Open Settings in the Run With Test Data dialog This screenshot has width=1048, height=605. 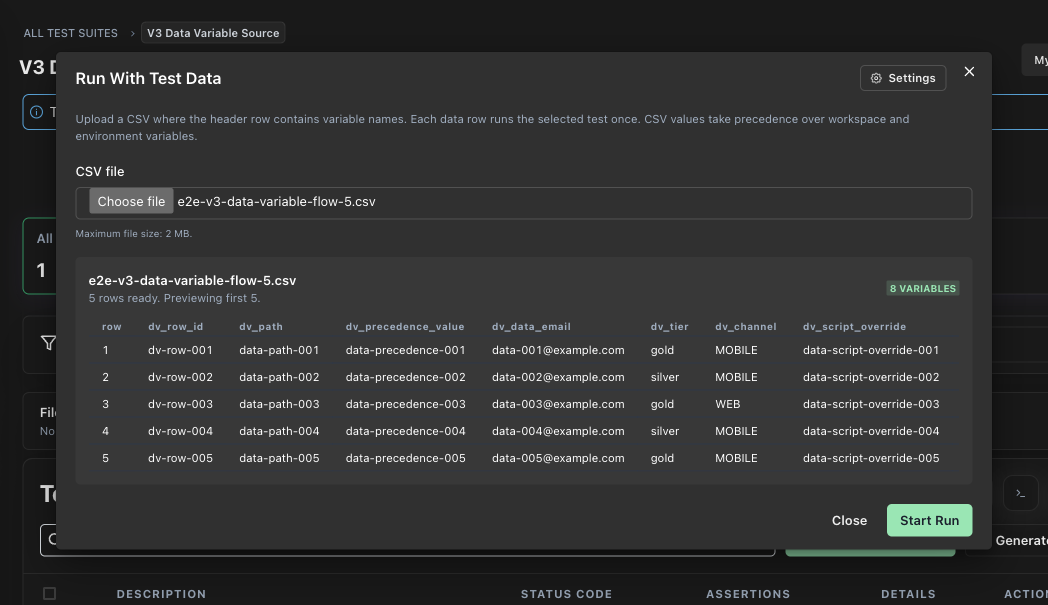[902, 78]
